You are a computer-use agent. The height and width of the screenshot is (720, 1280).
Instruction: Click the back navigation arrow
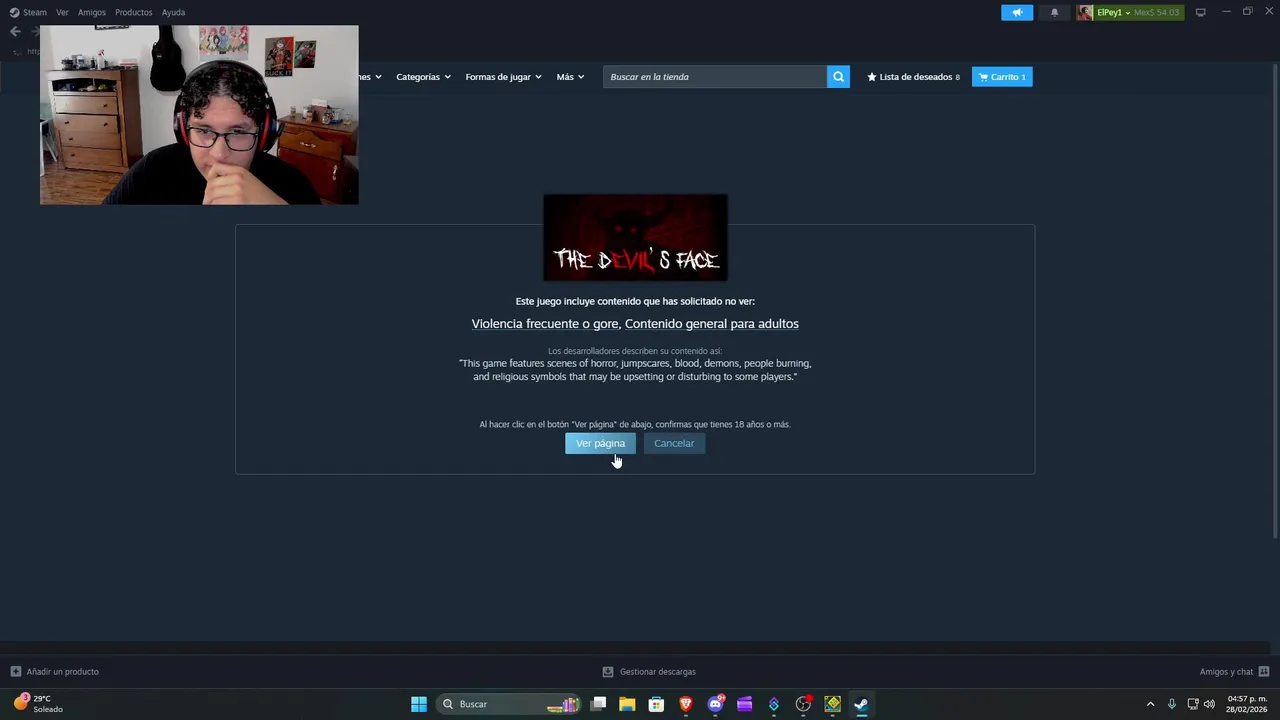15,31
